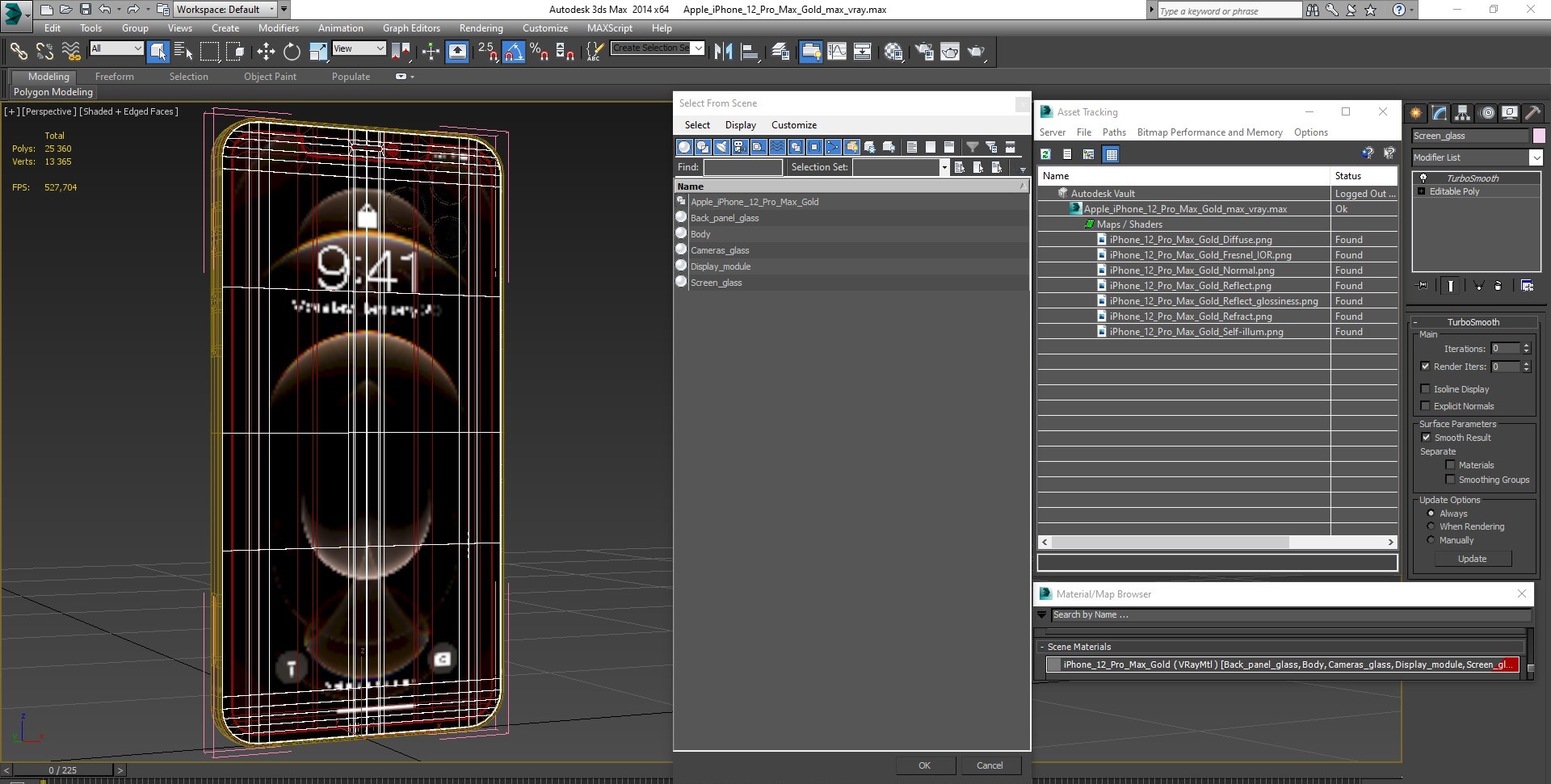
Task: Open the Modifier List dropdown
Action: tap(1536, 157)
